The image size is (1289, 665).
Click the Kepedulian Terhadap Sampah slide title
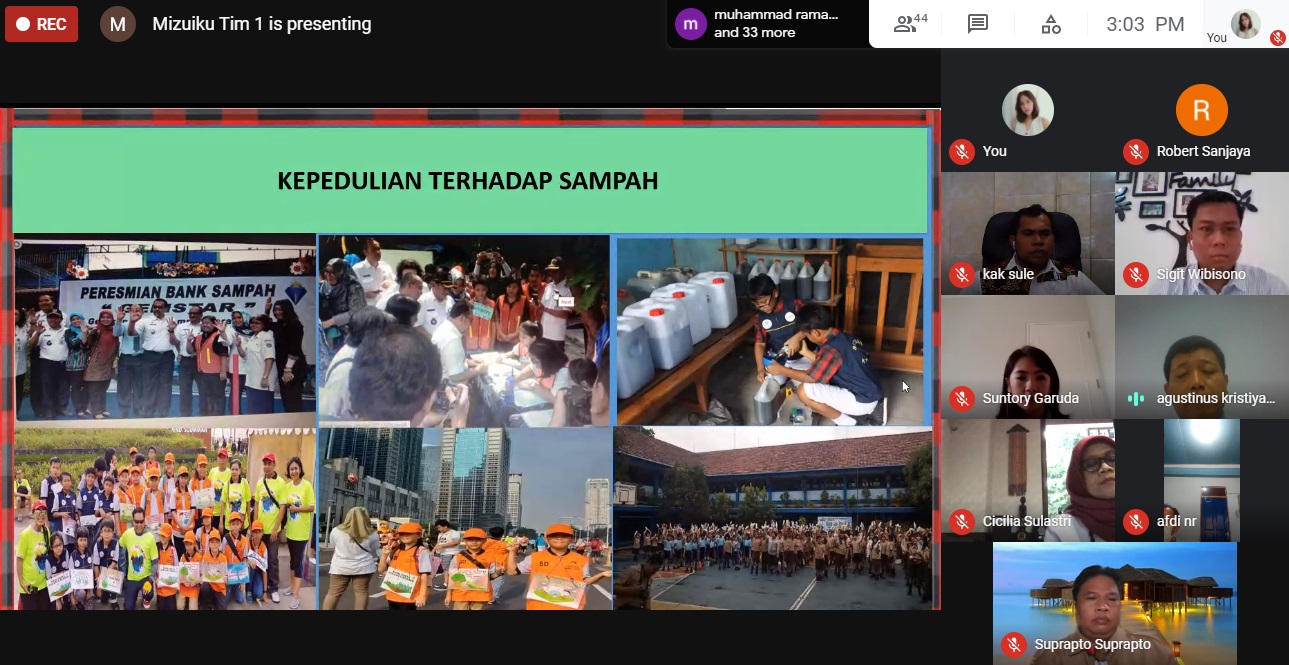coord(468,181)
